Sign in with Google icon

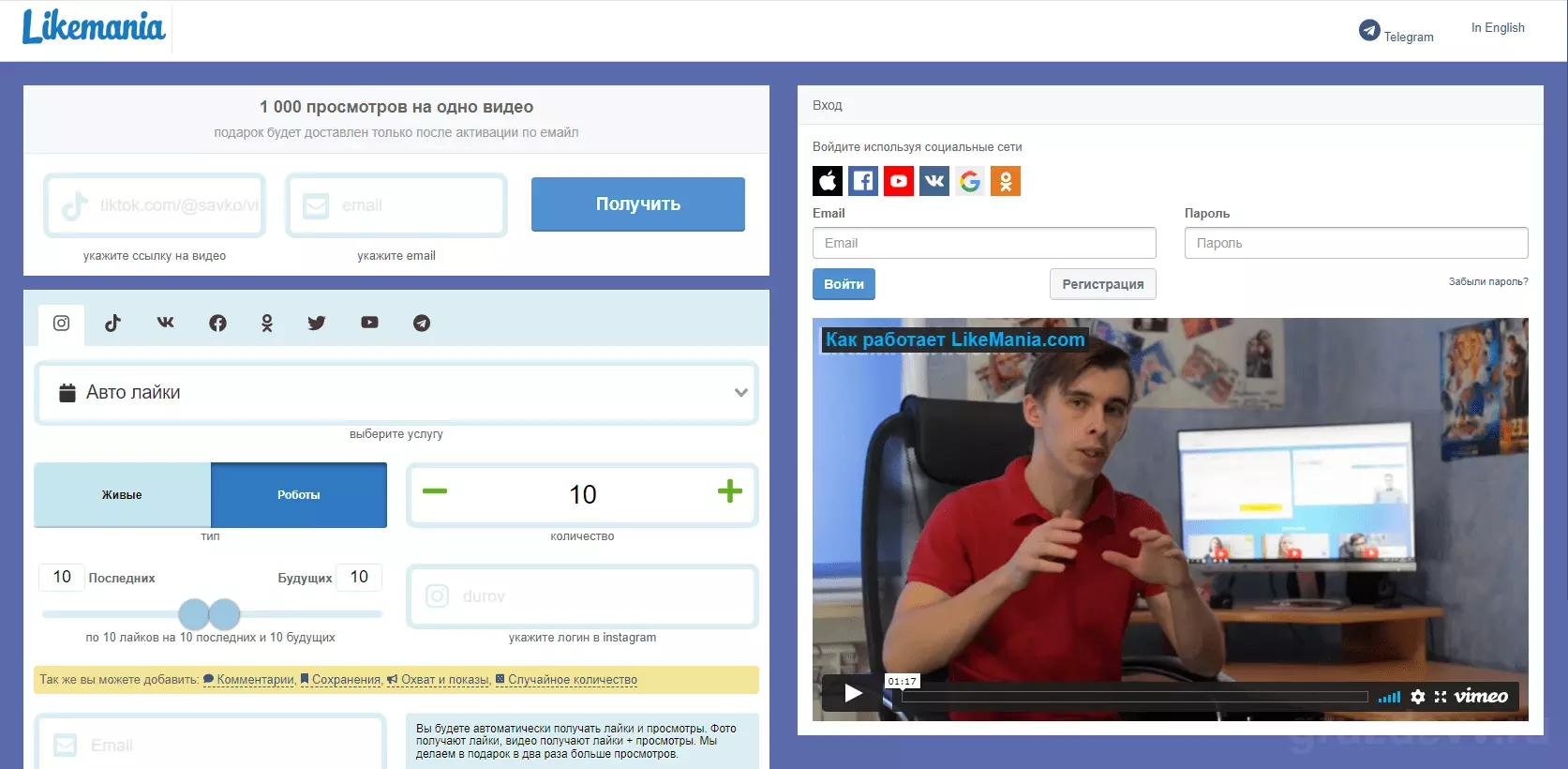(x=970, y=181)
